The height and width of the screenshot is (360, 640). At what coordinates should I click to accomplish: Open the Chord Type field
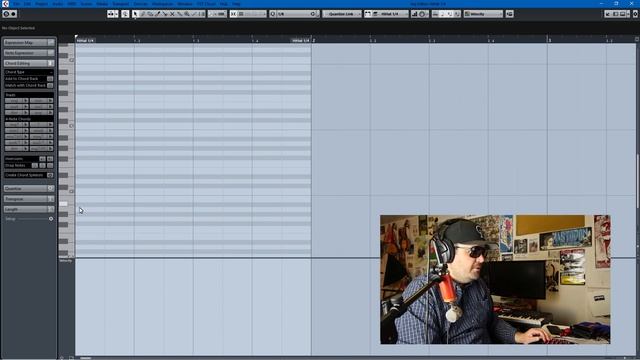pos(29,72)
